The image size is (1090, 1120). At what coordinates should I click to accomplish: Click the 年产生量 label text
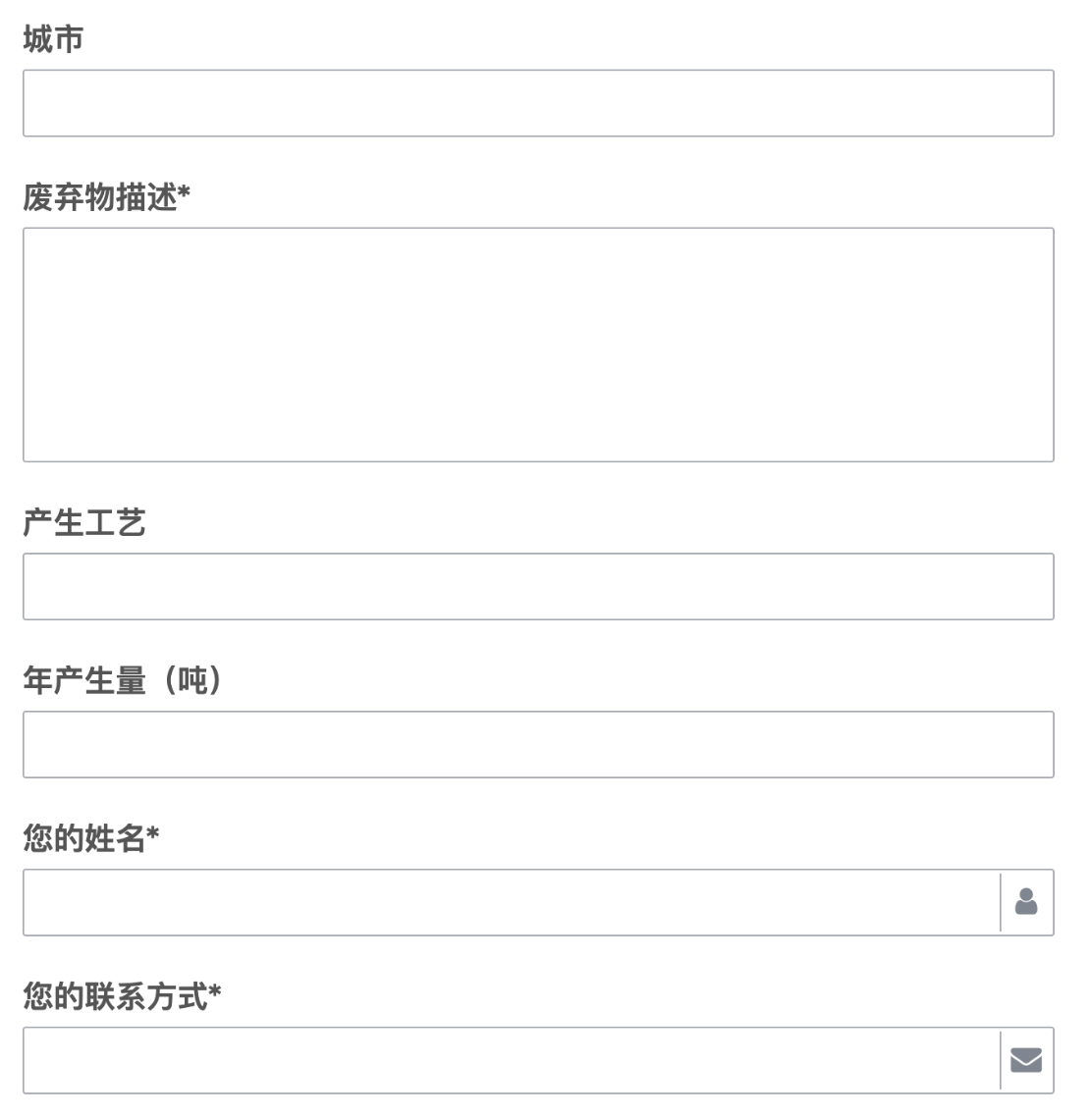(x=84, y=680)
